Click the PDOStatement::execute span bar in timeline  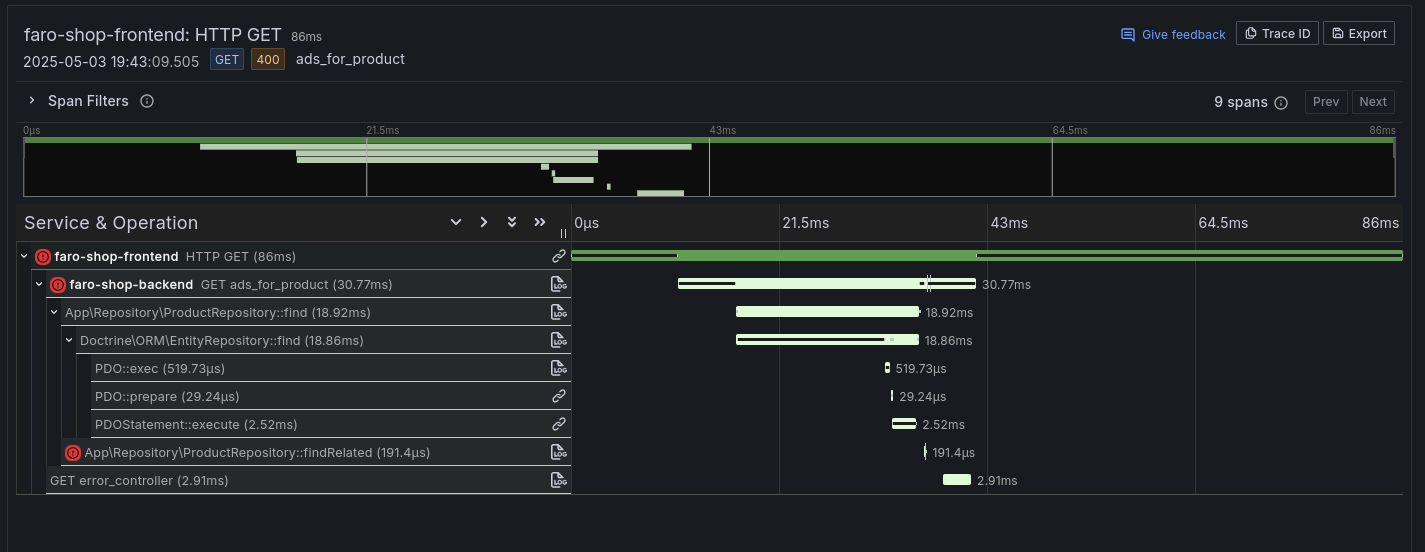coord(904,424)
